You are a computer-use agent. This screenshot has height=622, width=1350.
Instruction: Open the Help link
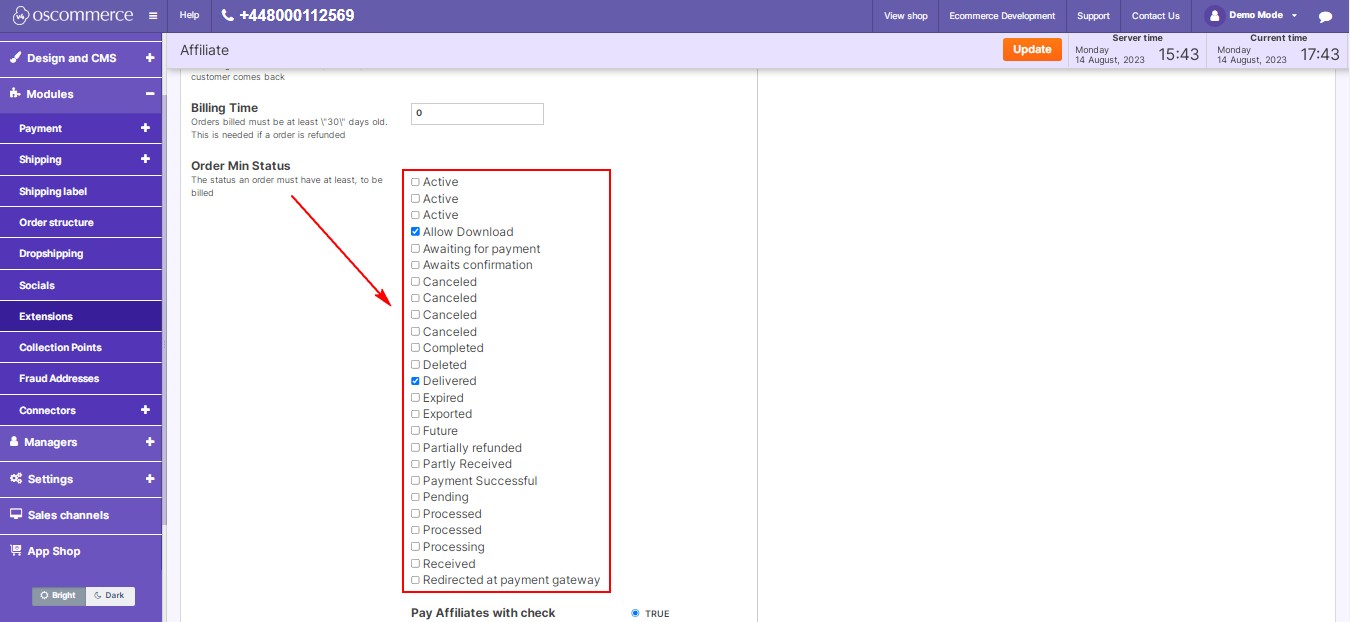pyautogui.click(x=189, y=16)
